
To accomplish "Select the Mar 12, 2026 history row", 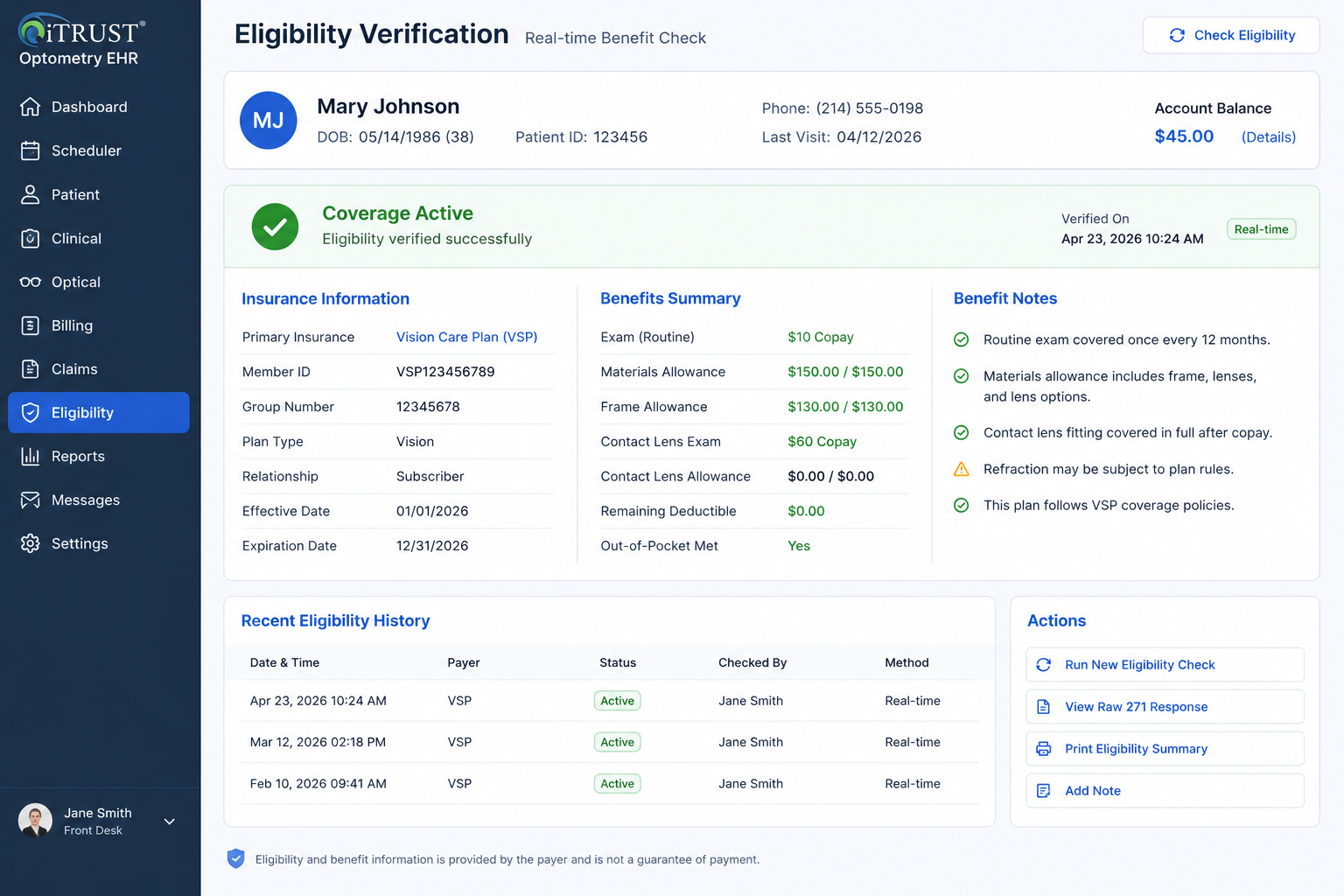I will point(610,742).
